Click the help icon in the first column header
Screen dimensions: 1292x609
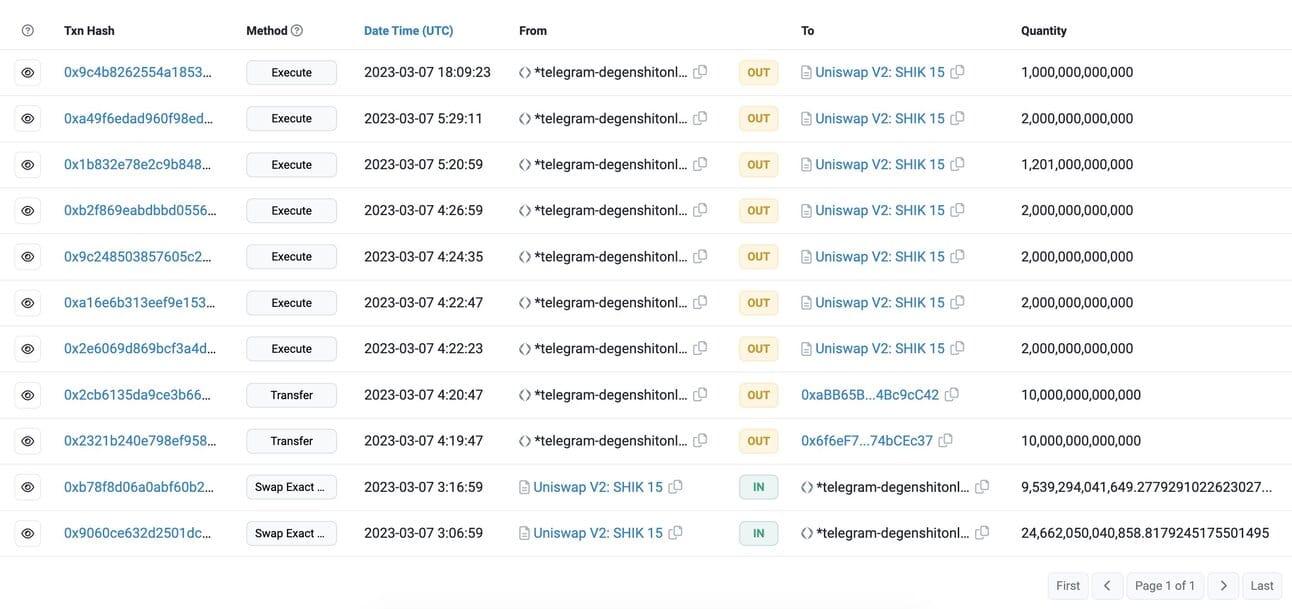coord(28,31)
